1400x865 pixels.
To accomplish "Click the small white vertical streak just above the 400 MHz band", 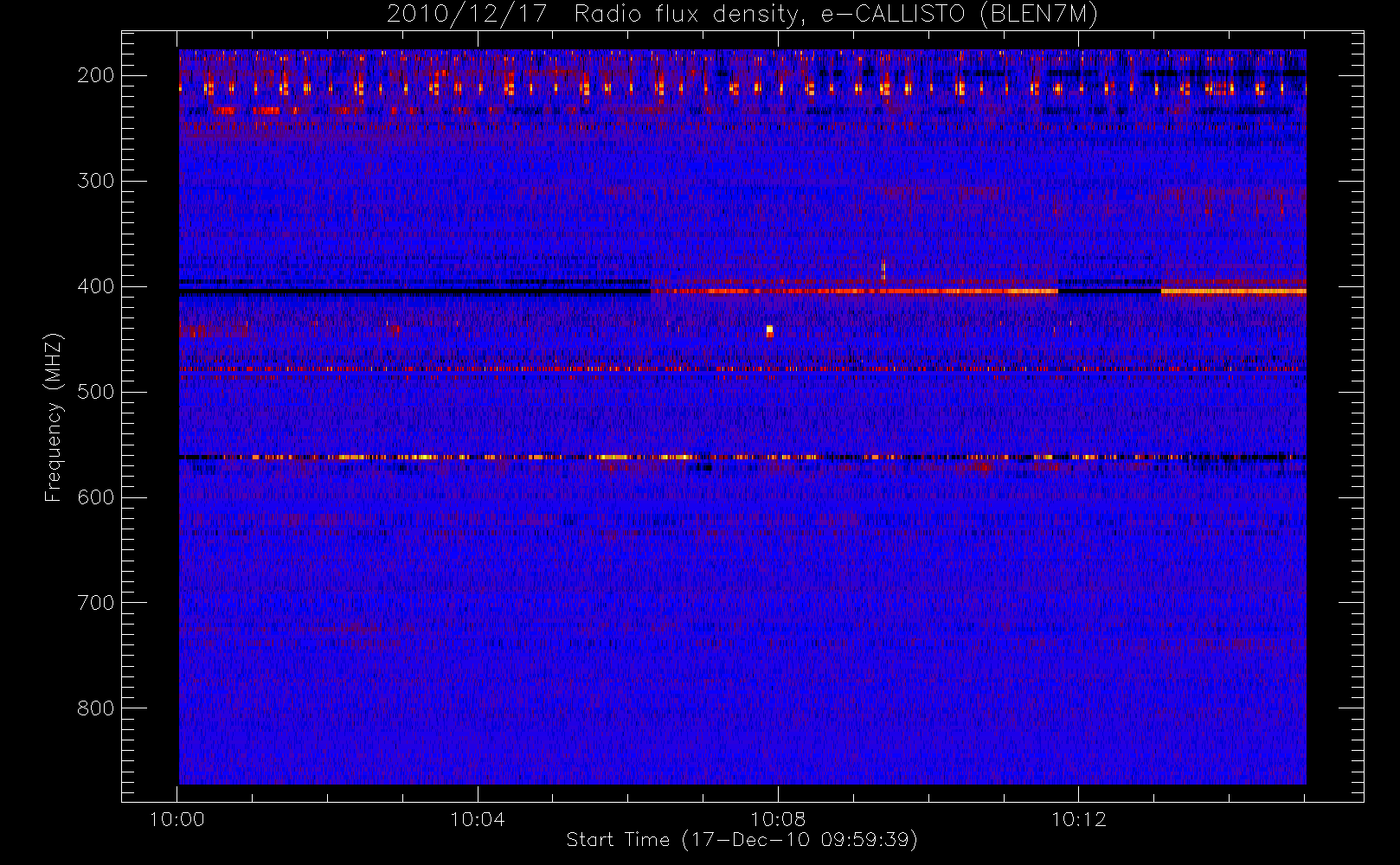I will (x=883, y=270).
